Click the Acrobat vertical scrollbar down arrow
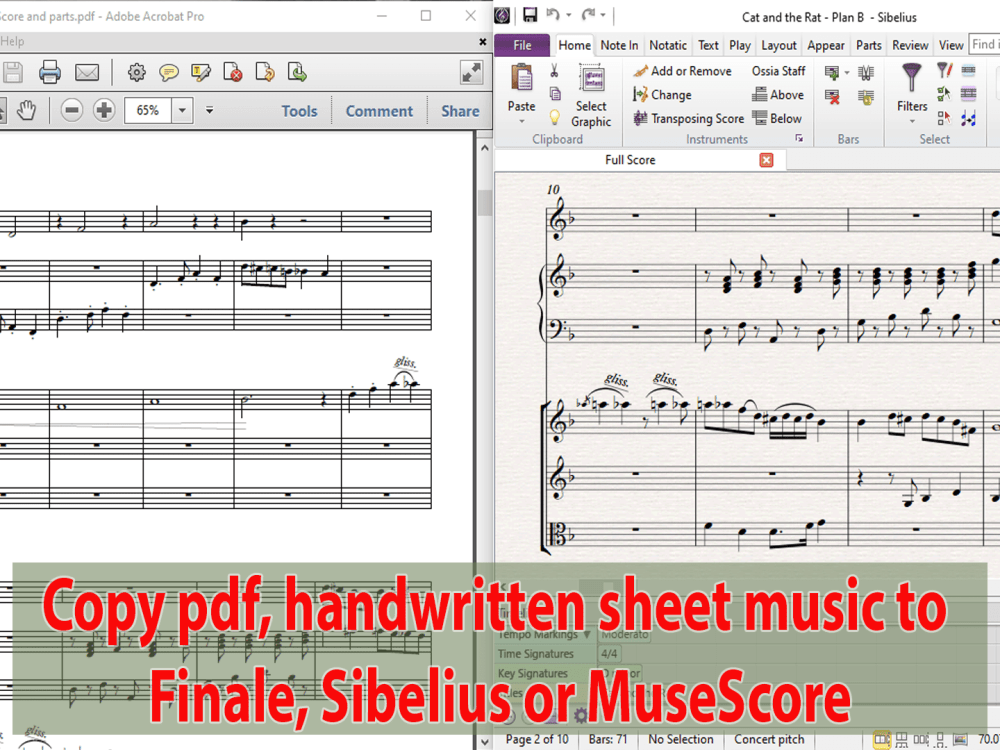1000x750 pixels. pos(485,741)
